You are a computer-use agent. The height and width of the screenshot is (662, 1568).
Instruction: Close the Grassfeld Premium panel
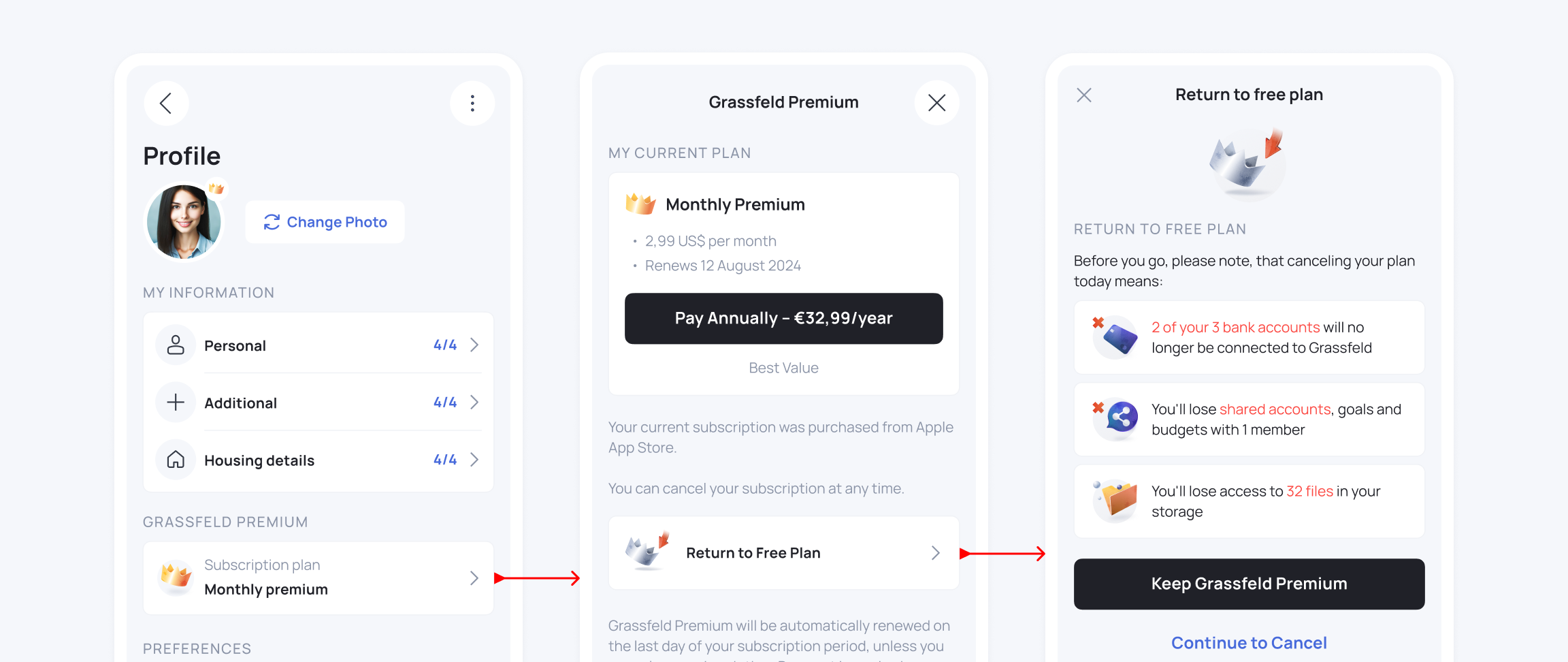[936, 103]
